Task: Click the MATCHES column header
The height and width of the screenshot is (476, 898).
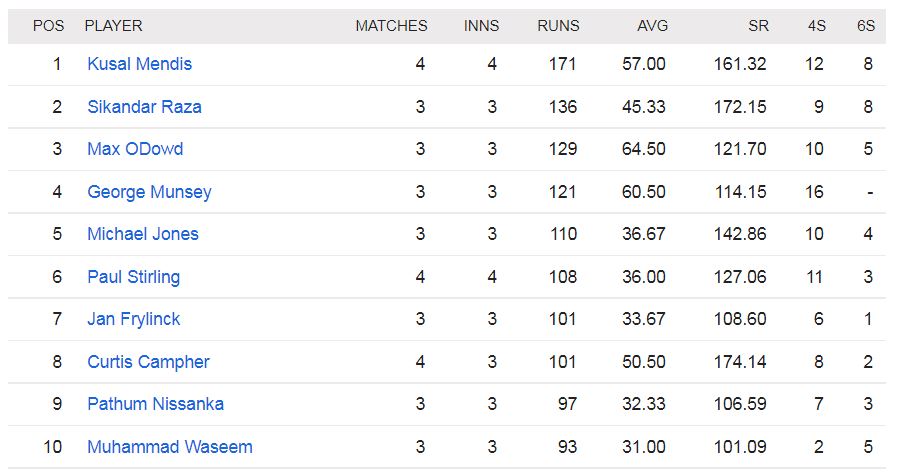Action: pyautogui.click(x=391, y=26)
